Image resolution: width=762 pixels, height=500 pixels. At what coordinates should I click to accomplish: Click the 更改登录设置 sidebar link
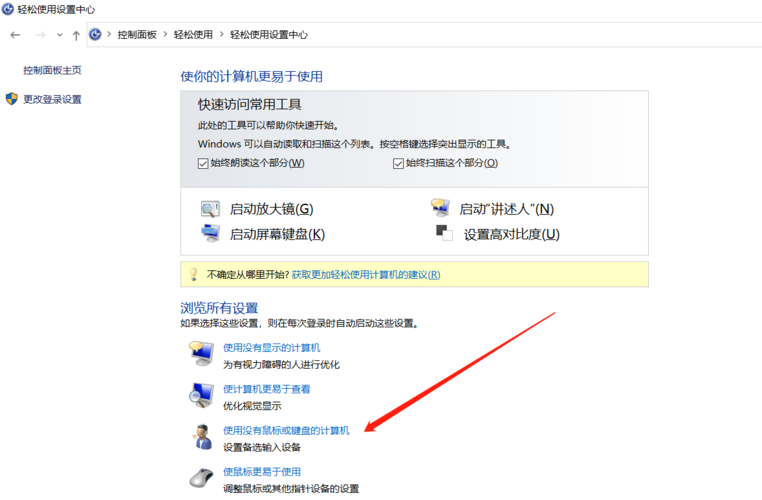pyautogui.click(x=52, y=99)
